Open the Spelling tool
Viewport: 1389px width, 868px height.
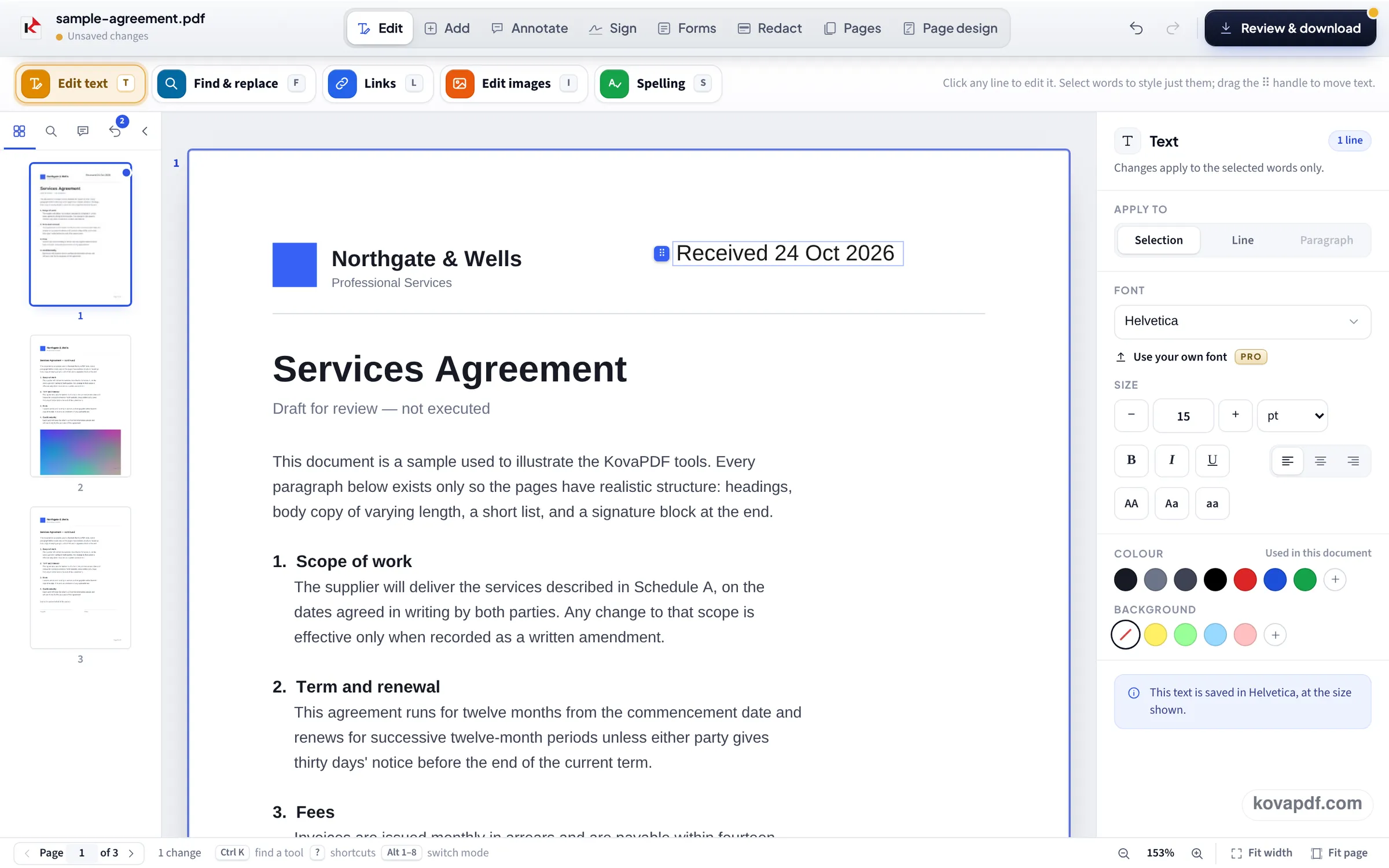click(x=658, y=84)
